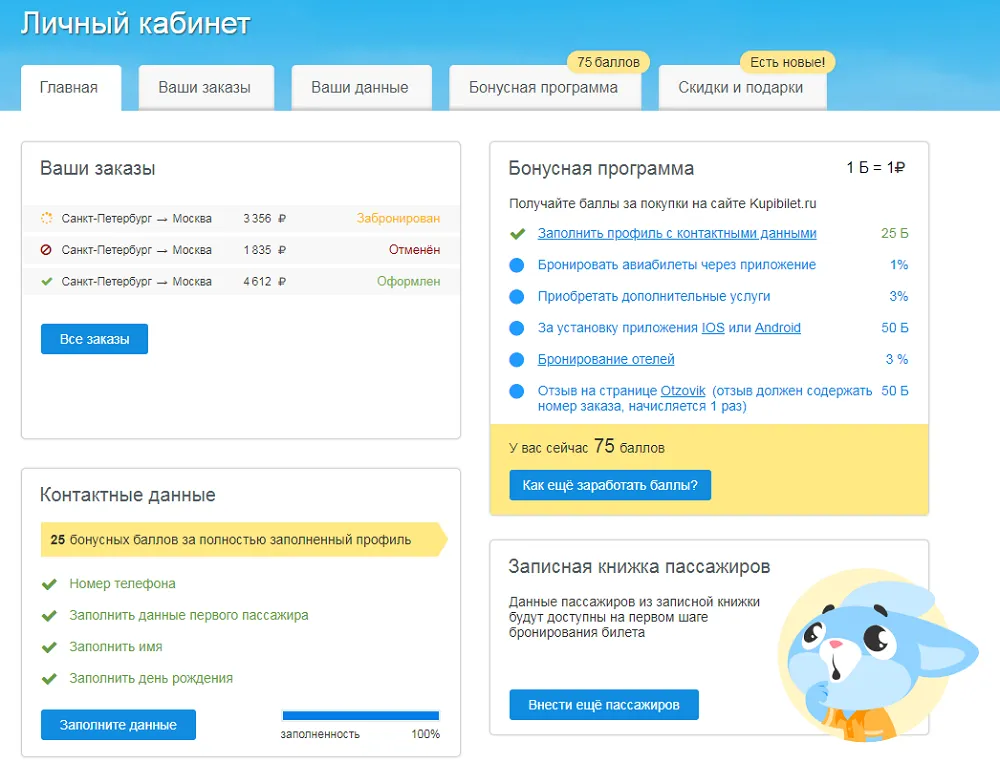This screenshot has height=783, width=1000.
Task: Follow the Android app link
Action: pyautogui.click(x=778, y=327)
